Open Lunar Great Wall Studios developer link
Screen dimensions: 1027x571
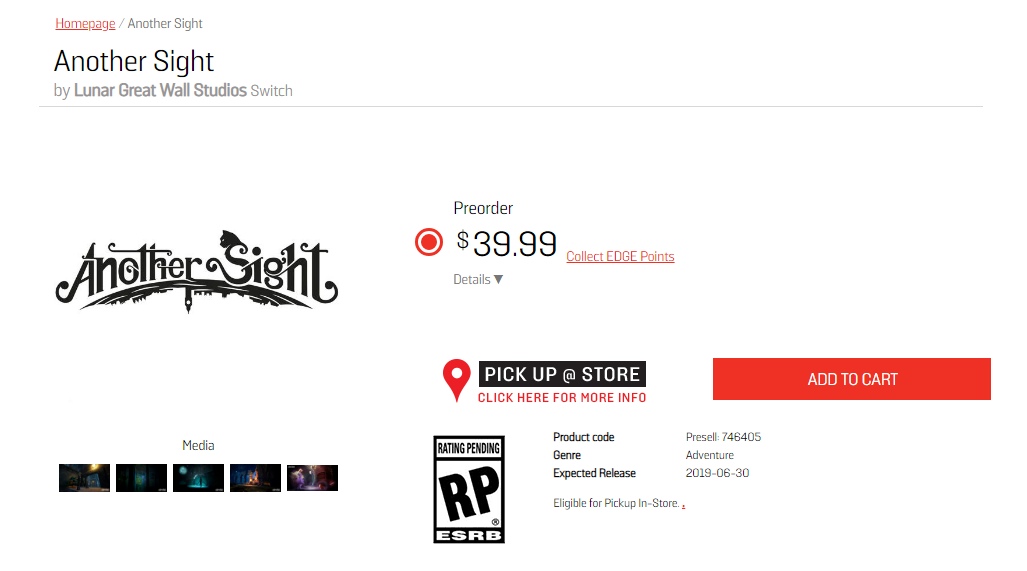[x=160, y=91]
